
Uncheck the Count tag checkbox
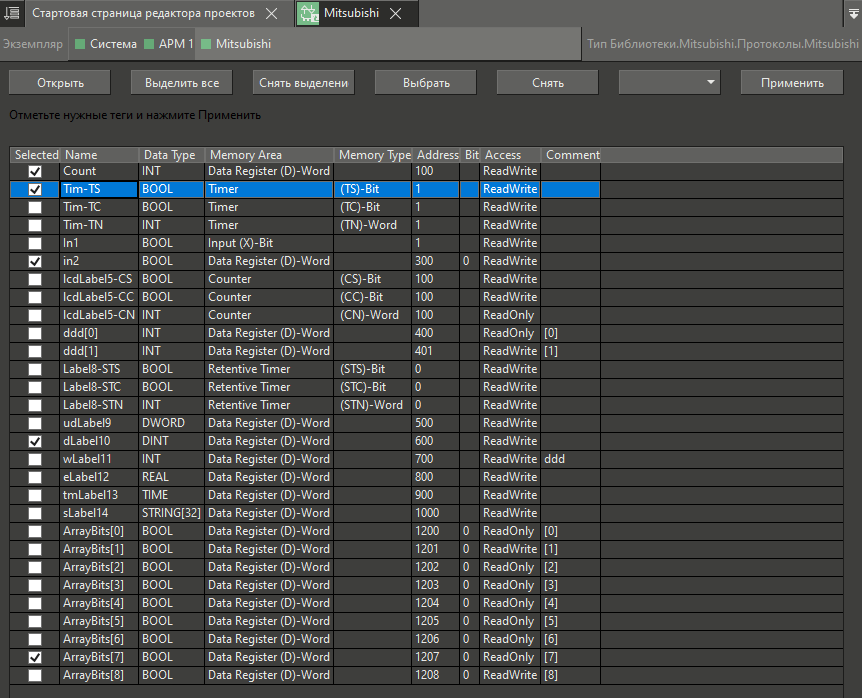[35, 172]
